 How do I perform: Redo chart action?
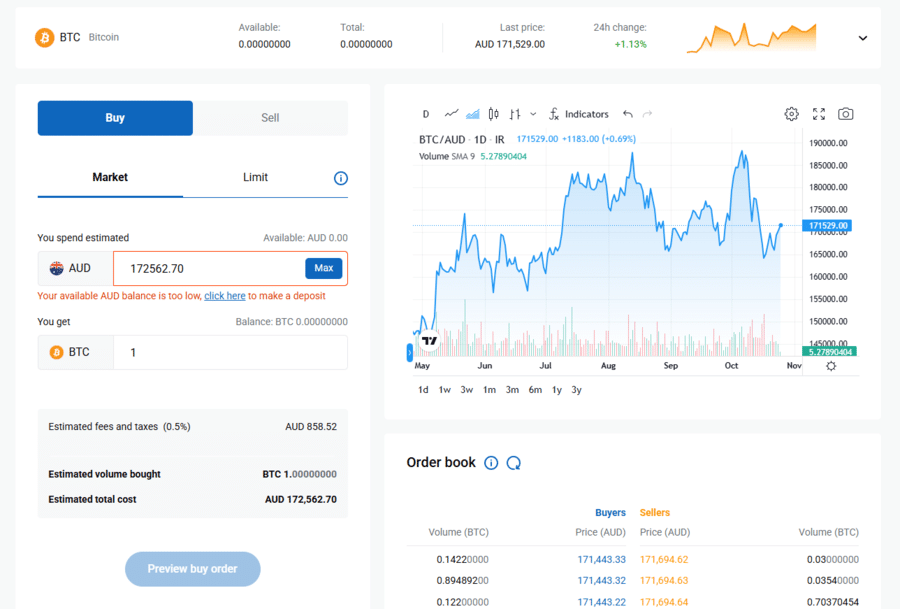click(x=647, y=114)
